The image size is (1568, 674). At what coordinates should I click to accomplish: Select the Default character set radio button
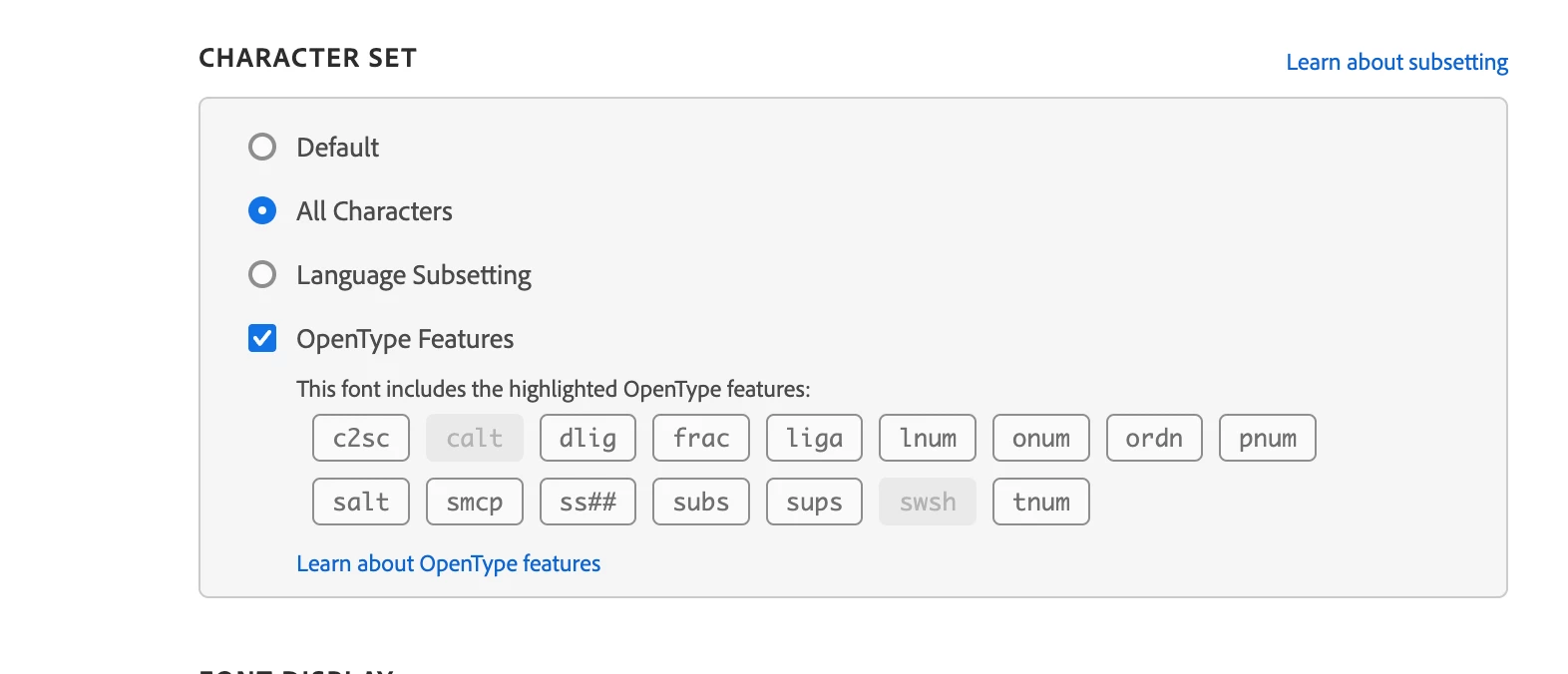click(x=262, y=148)
